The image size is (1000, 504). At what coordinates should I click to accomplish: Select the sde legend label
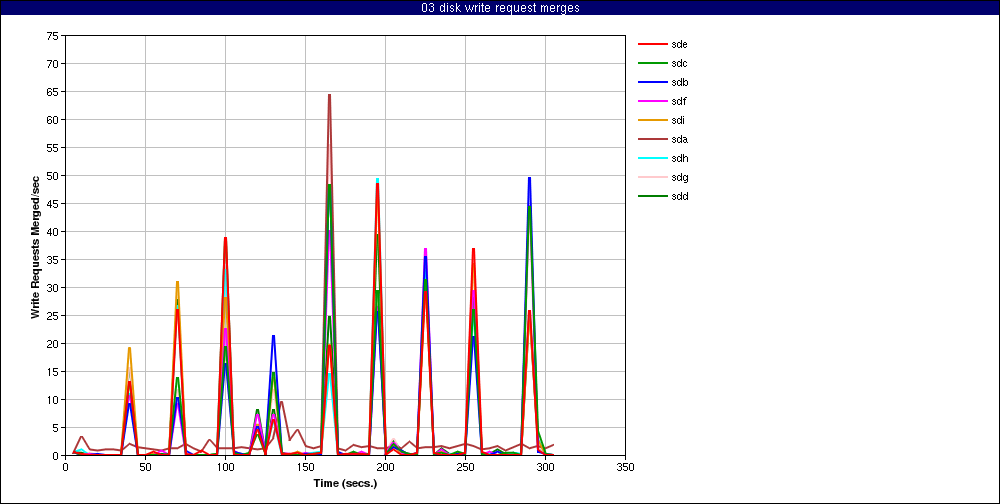pos(679,45)
